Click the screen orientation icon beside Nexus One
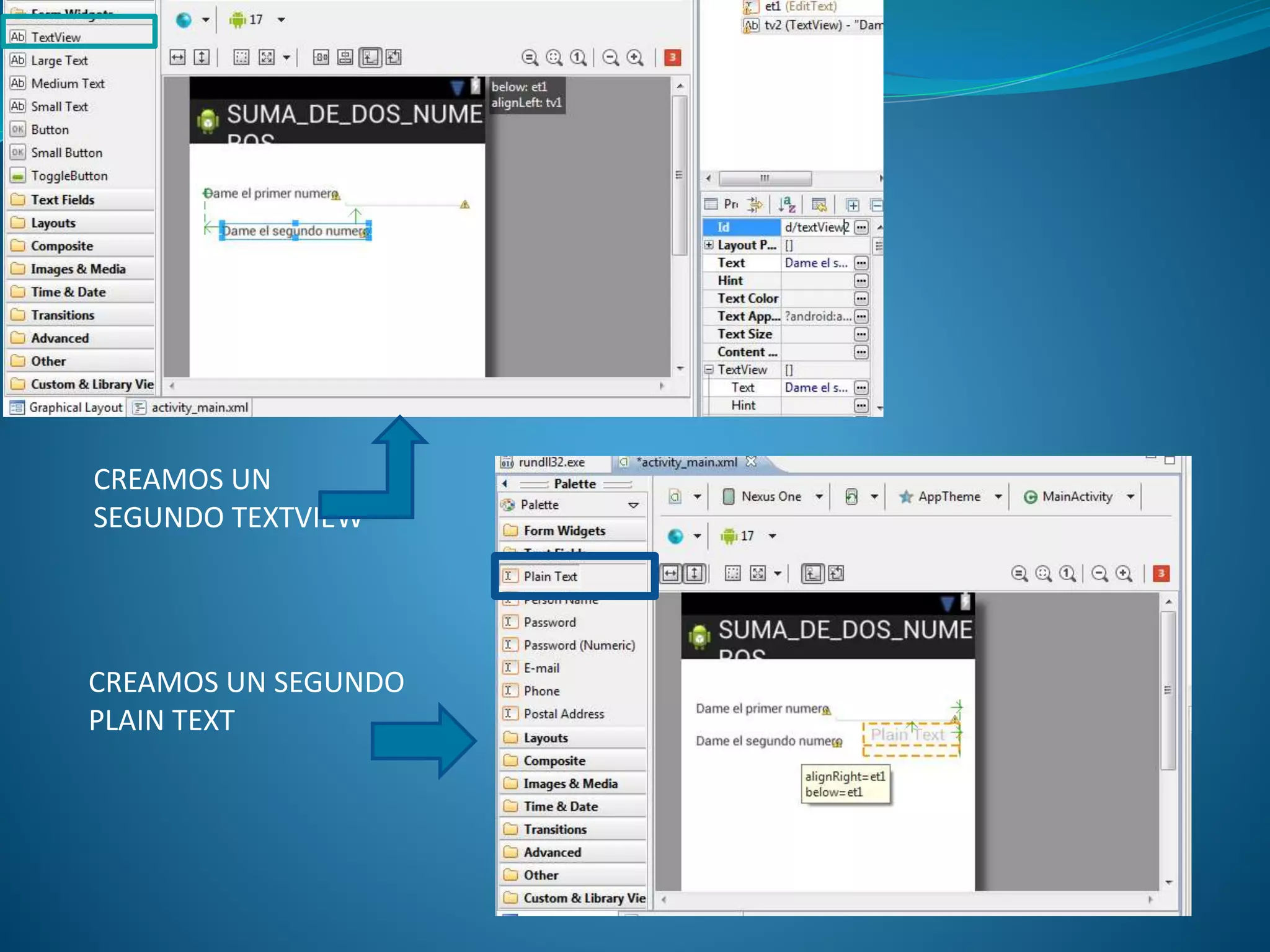Image resolution: width=1270 pixels, height=952 pixels. [x=851, y=496]
